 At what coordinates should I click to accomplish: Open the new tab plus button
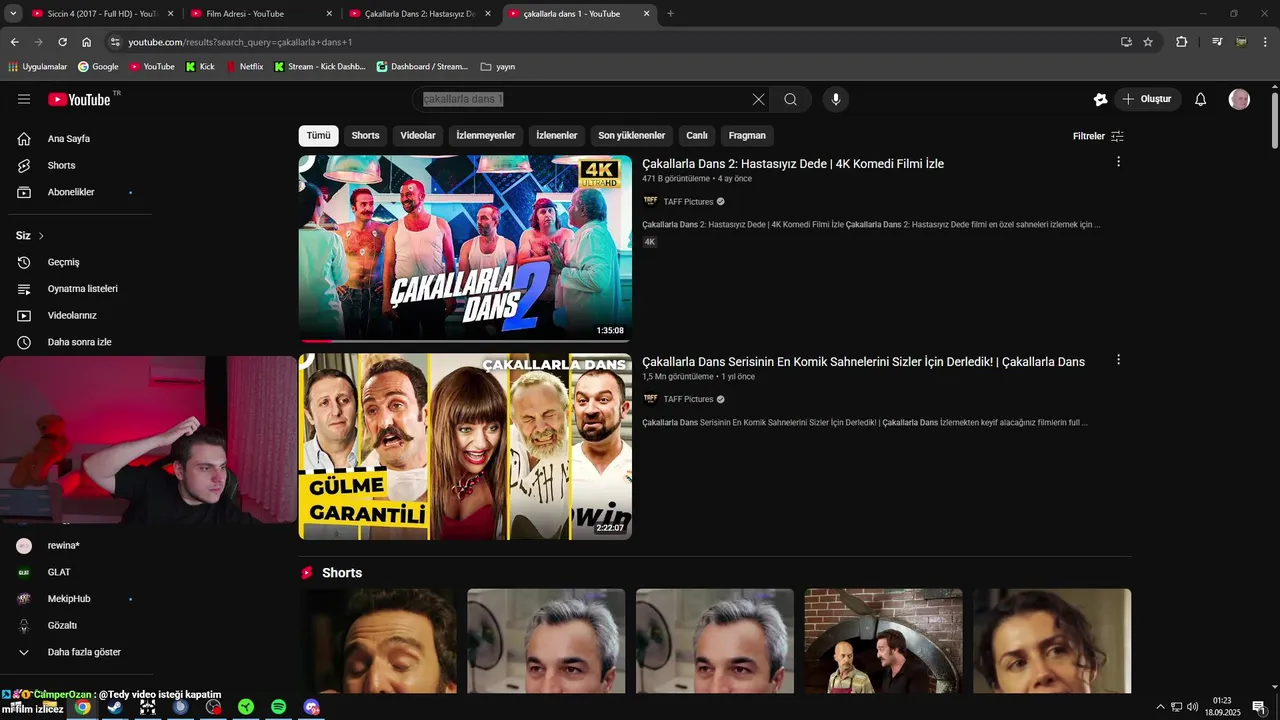[670, 14]
